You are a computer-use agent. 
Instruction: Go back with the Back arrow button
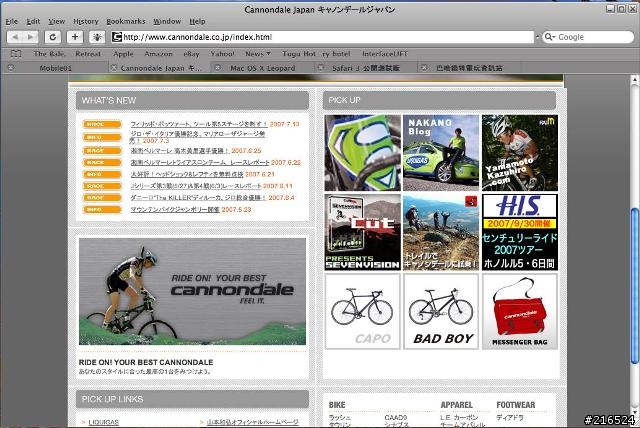[x=15, y=37]
